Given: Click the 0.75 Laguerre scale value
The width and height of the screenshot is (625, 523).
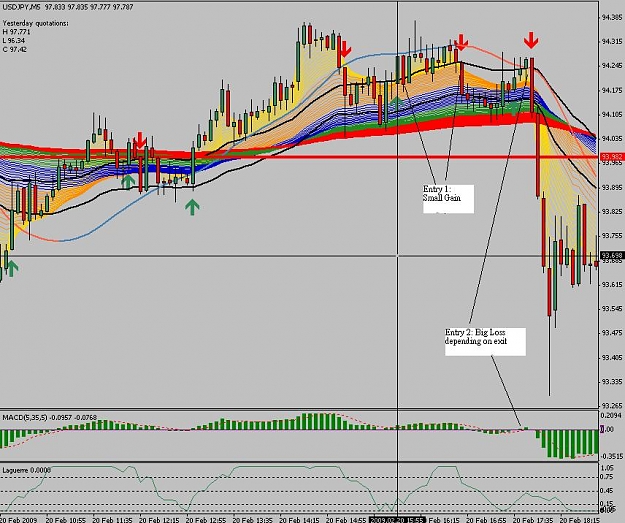Looking at the screenshot, I should pos(608,477).
